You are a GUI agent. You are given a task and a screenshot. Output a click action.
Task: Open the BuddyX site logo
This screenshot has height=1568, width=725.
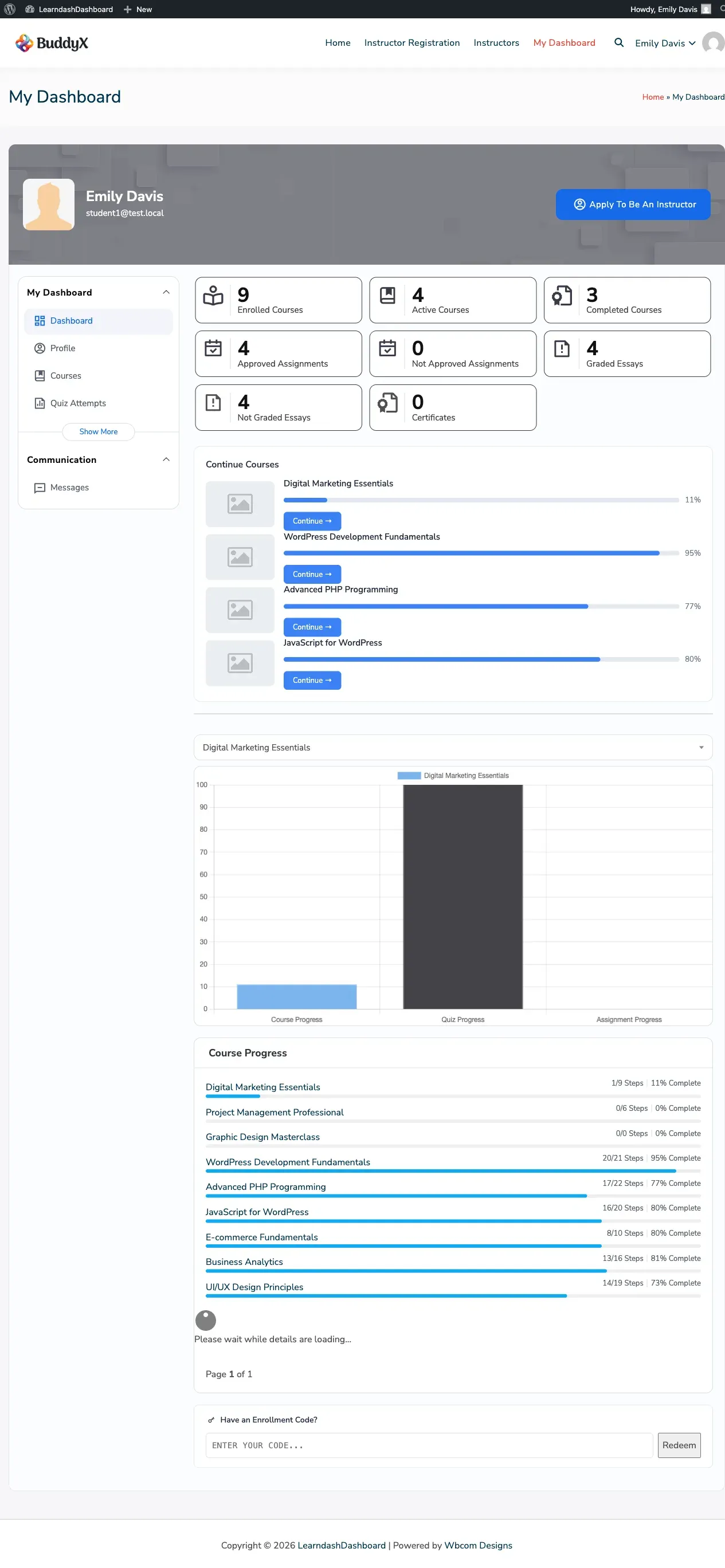pos(52,43)
